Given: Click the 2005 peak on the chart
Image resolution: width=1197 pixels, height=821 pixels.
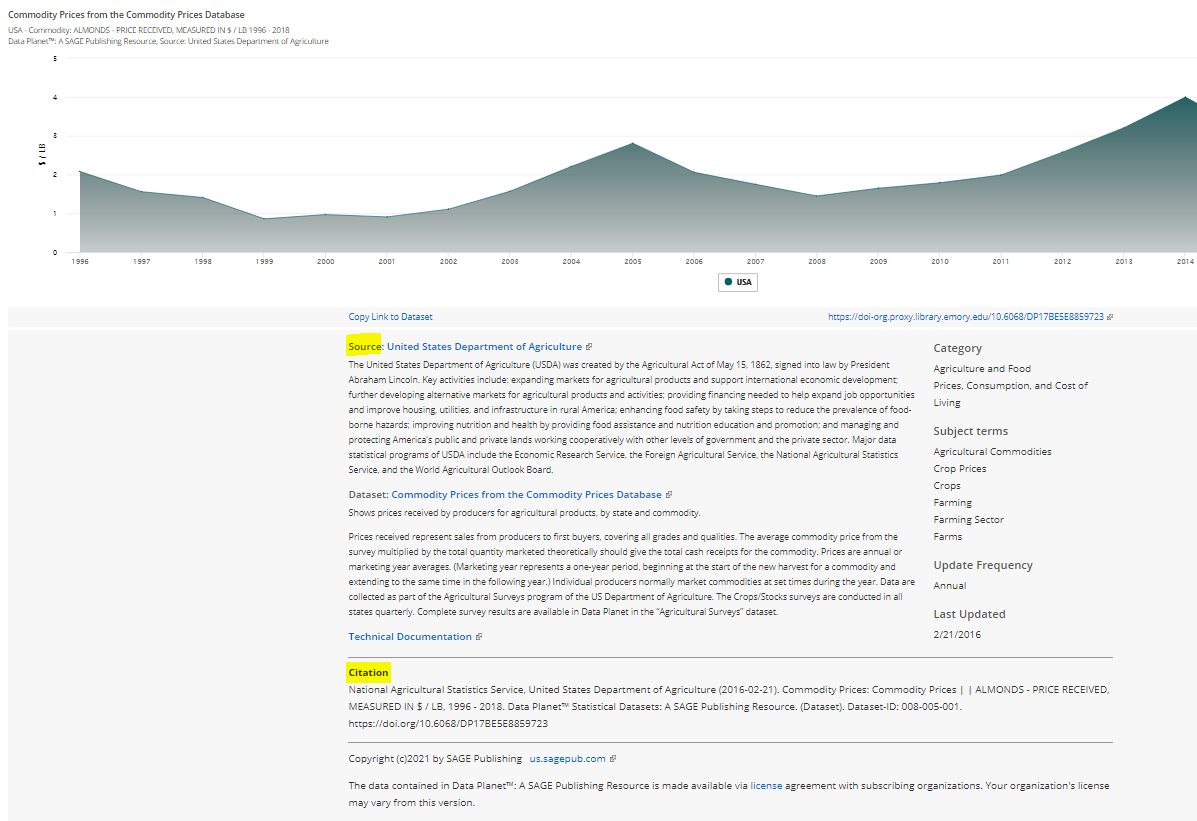Looking at the screenshot, I should [x=632, y=144].
